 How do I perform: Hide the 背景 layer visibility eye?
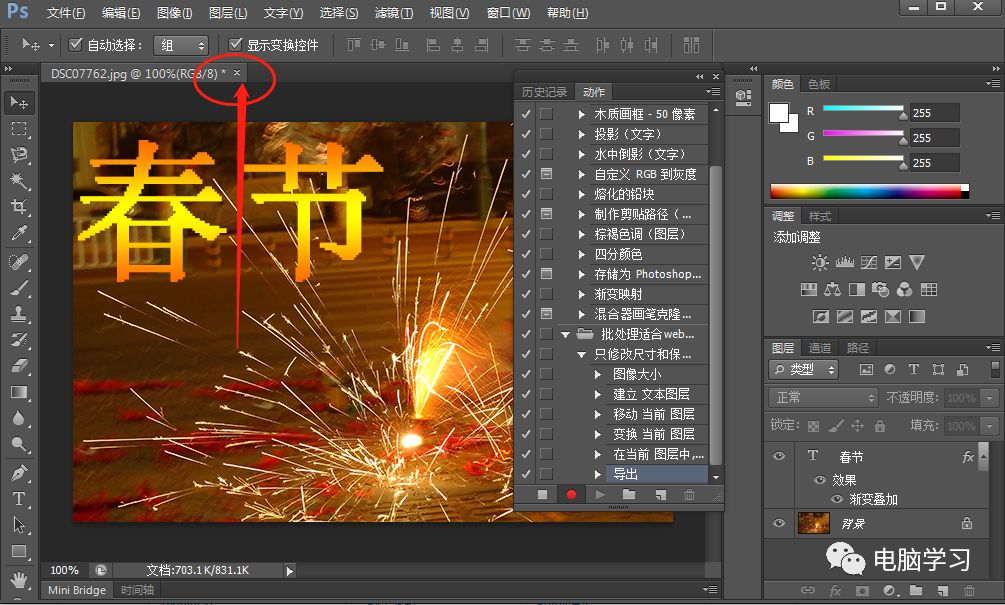(780, 523)
